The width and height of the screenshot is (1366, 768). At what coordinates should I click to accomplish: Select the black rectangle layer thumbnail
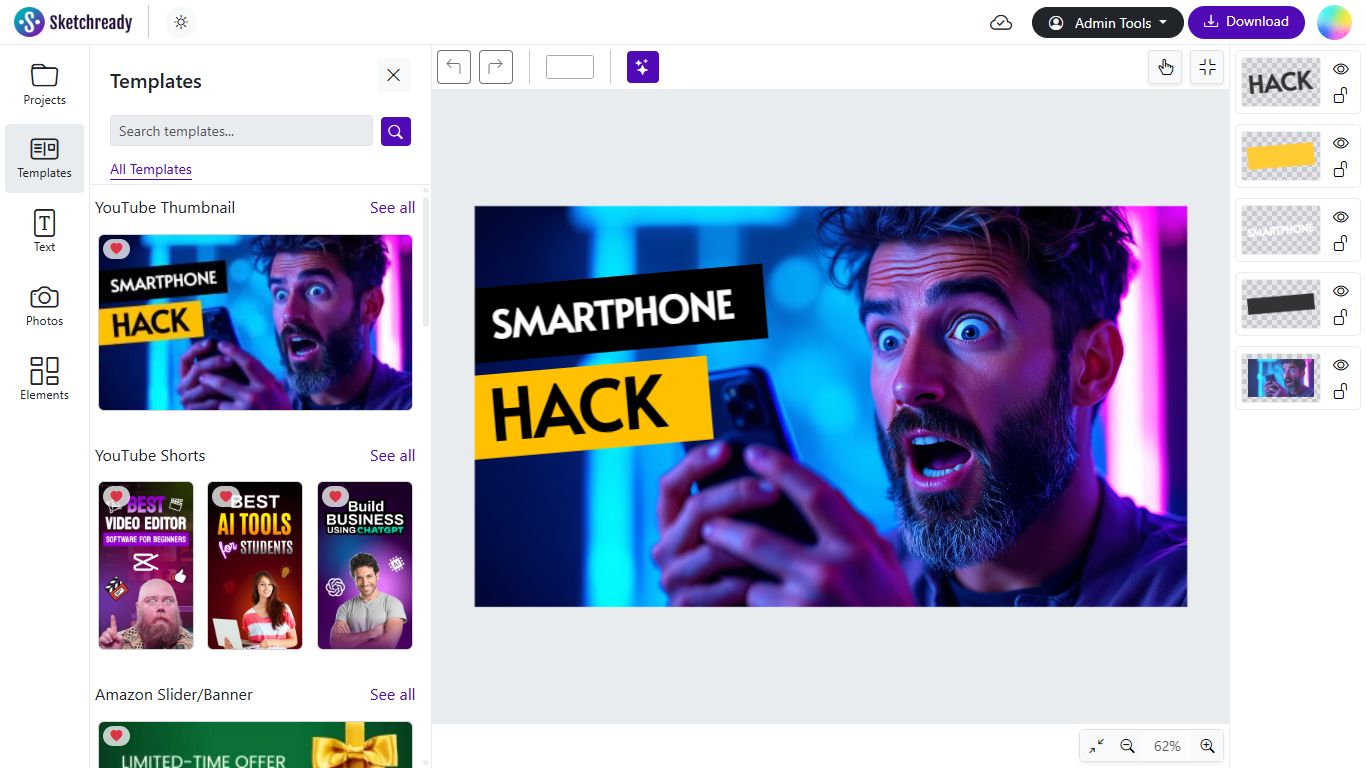1281,304
